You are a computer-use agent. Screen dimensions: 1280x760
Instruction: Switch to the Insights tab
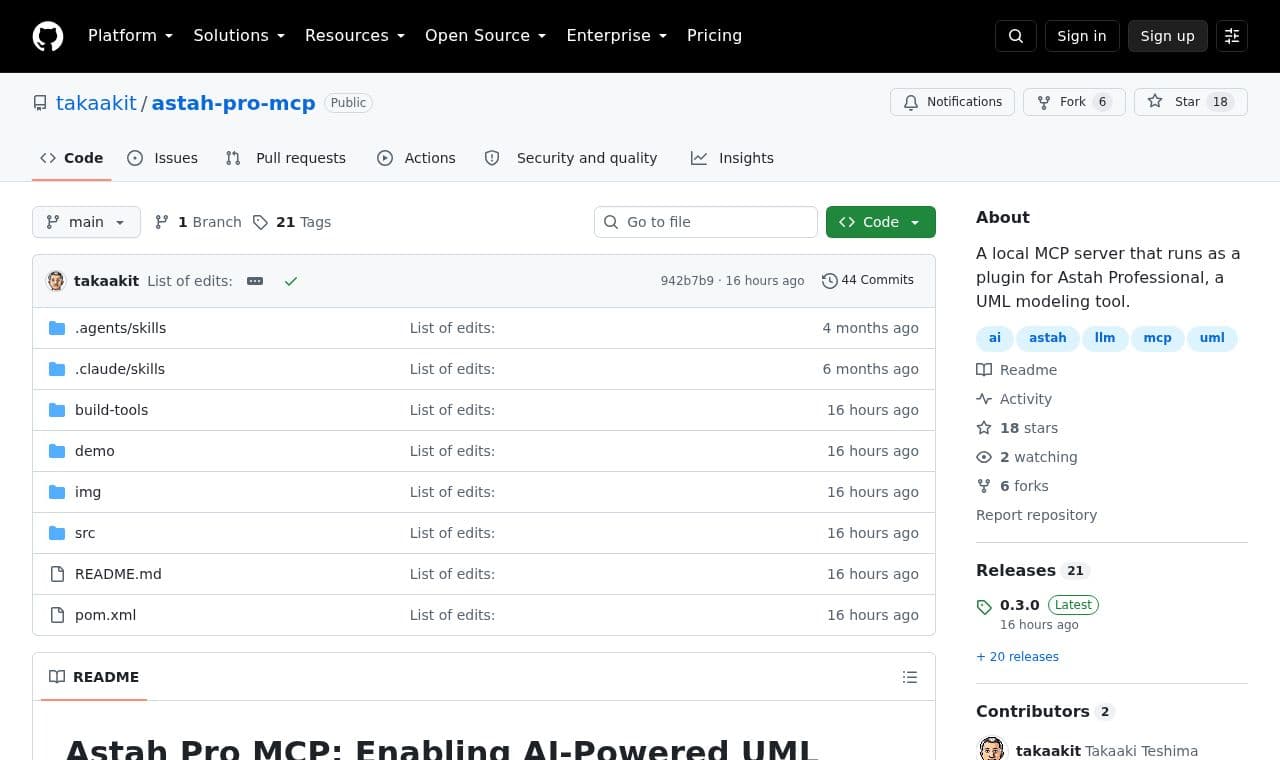(x=732, y=158)
